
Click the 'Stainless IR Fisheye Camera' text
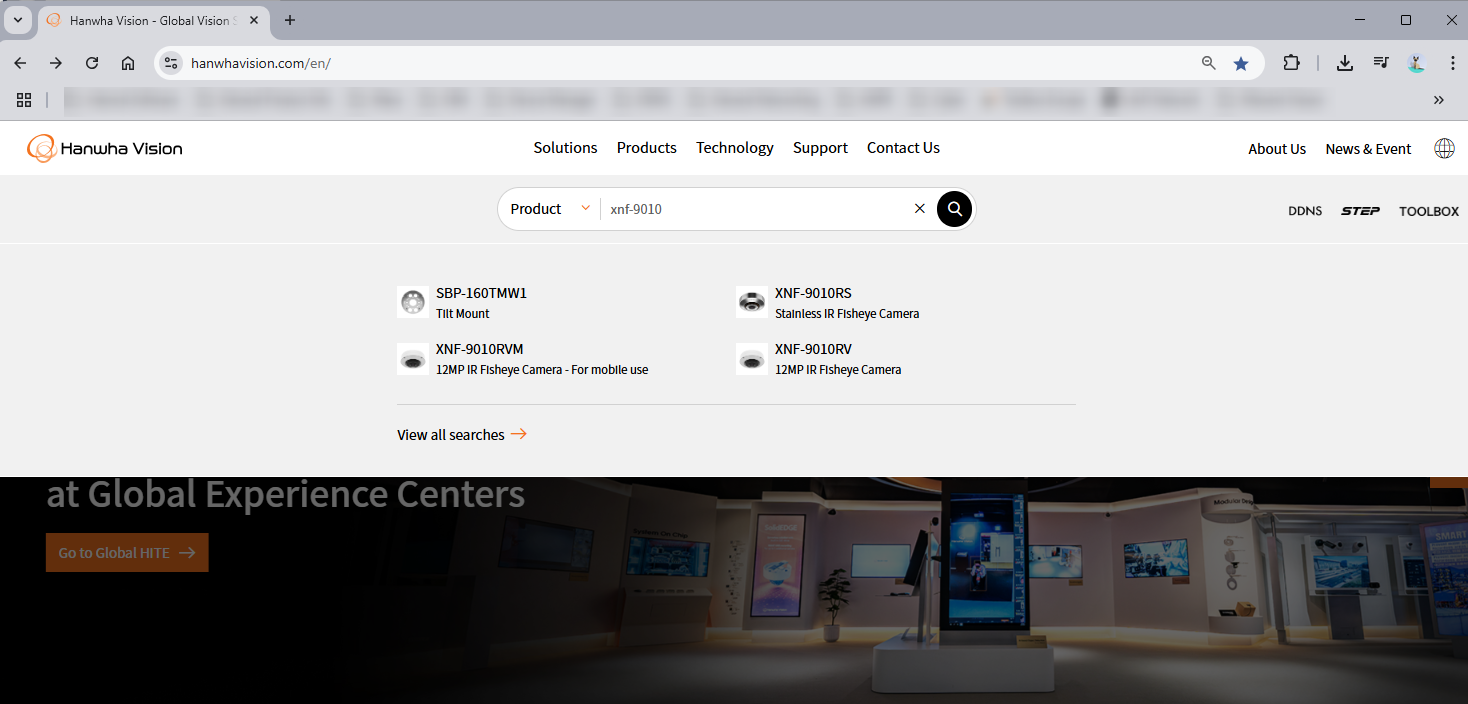tap(847, 314)
